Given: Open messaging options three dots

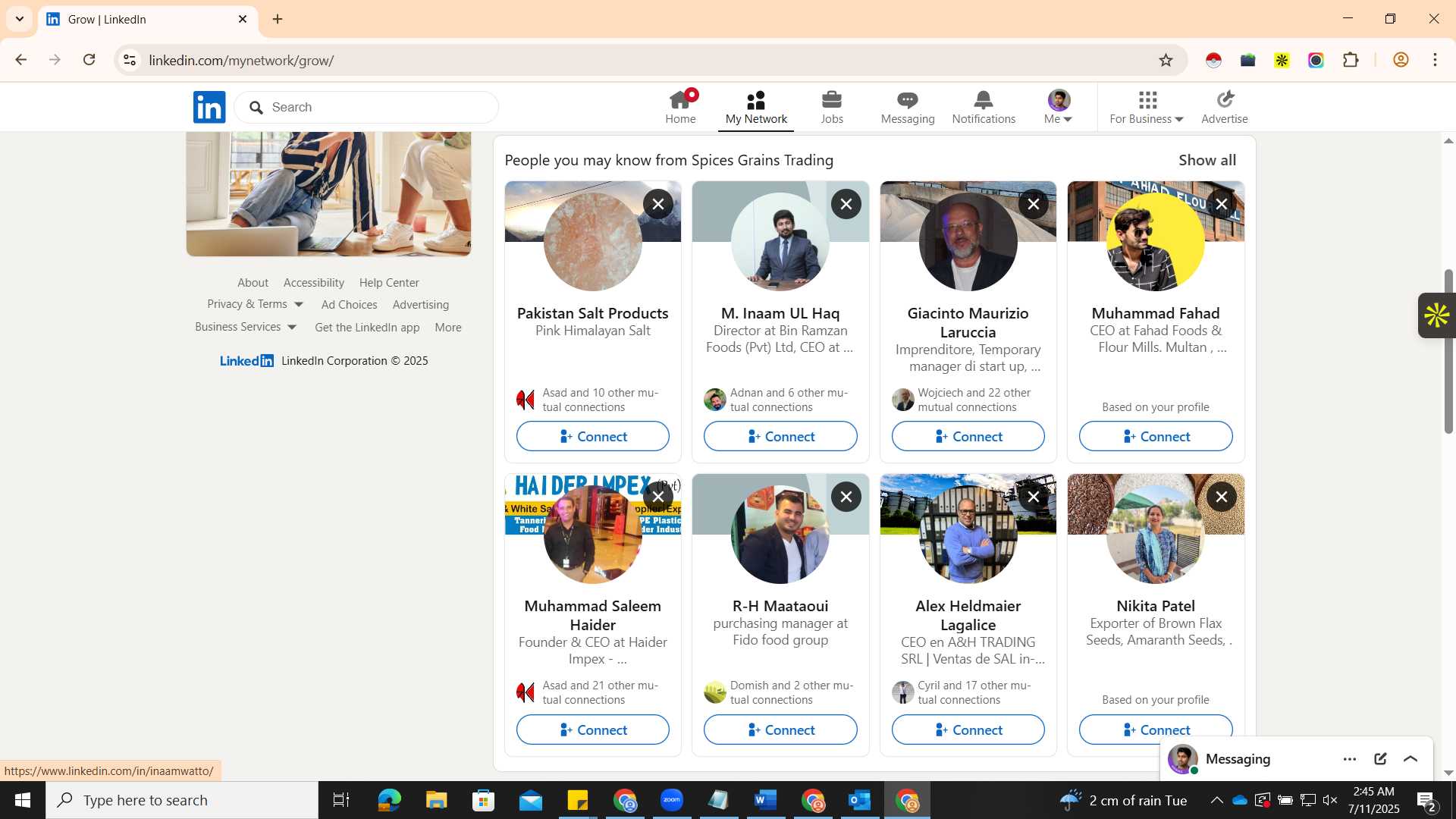Looking at the screenshot, I should click(x=1350, y=759).
